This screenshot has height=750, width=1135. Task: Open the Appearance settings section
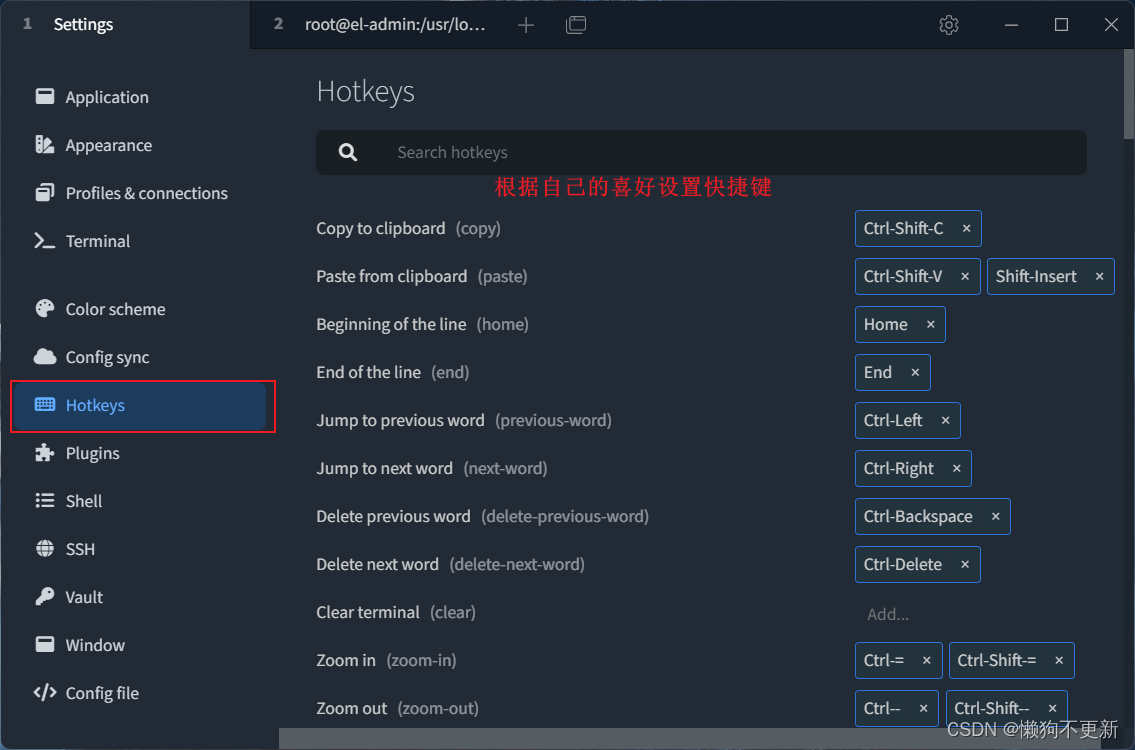pyautogui.click(x=138, y=145)
